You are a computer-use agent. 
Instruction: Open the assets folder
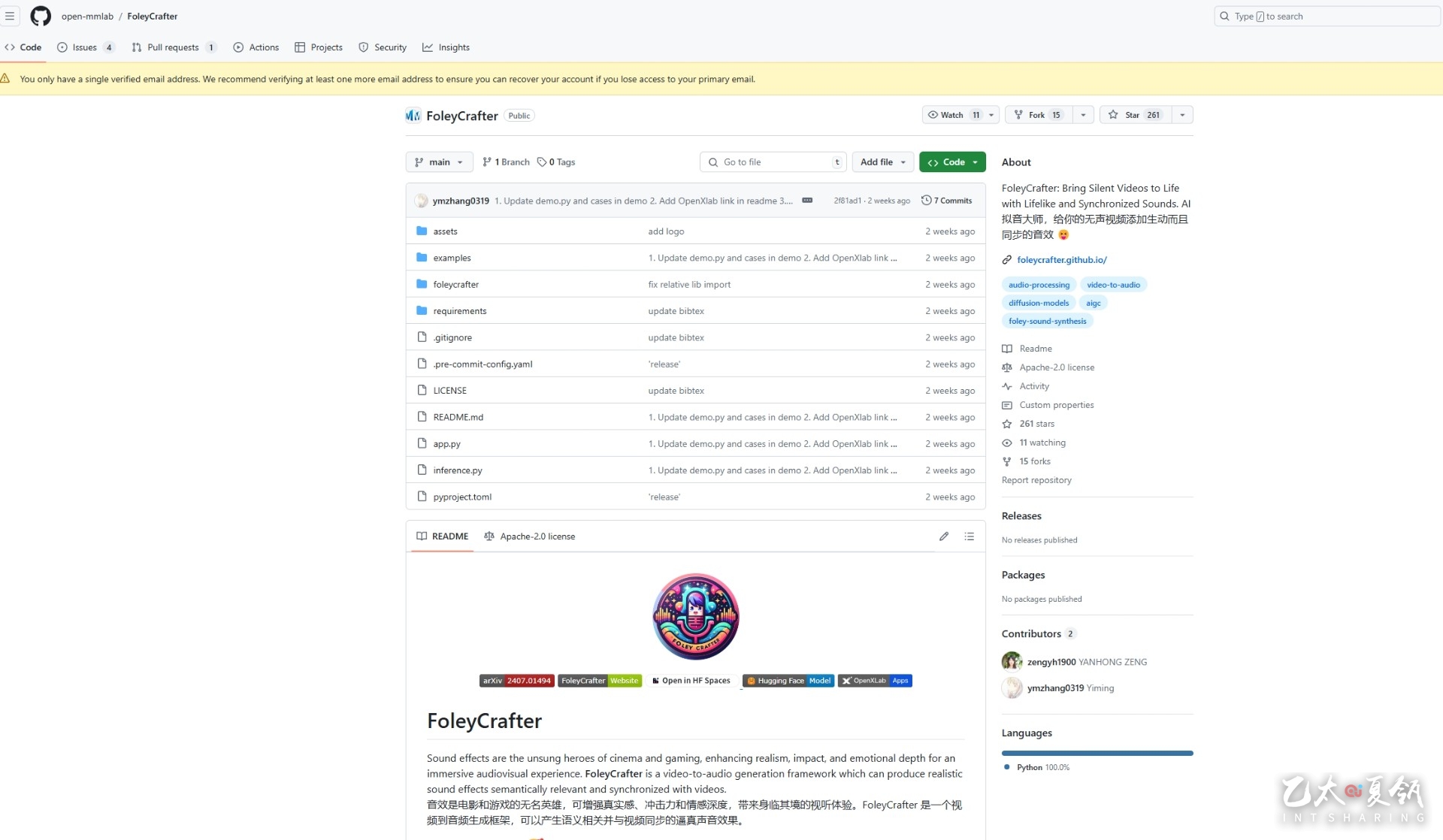[x=445, y=231]
